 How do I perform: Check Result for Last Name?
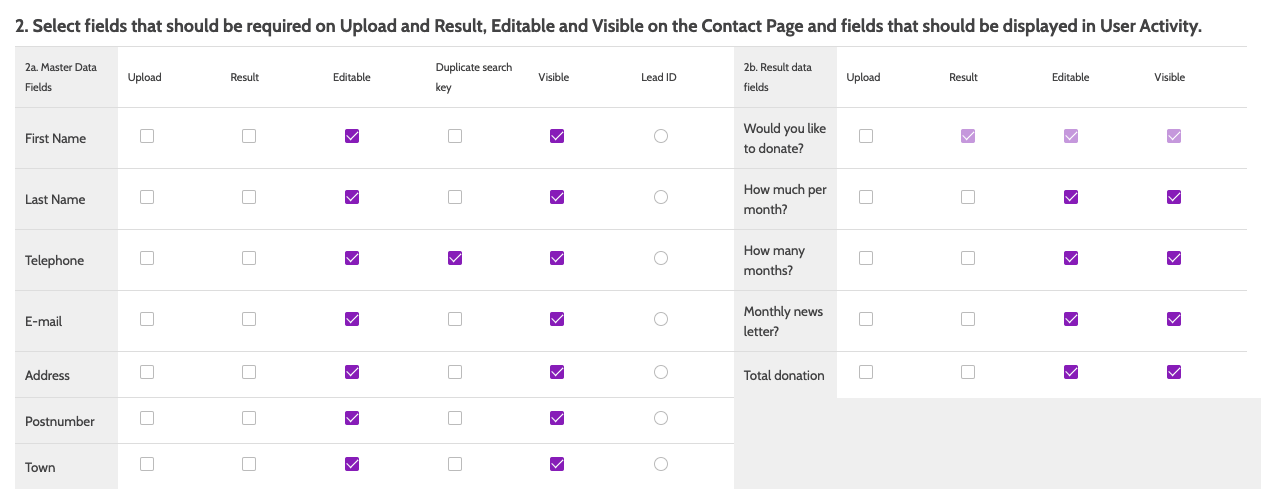coord(249,197)
